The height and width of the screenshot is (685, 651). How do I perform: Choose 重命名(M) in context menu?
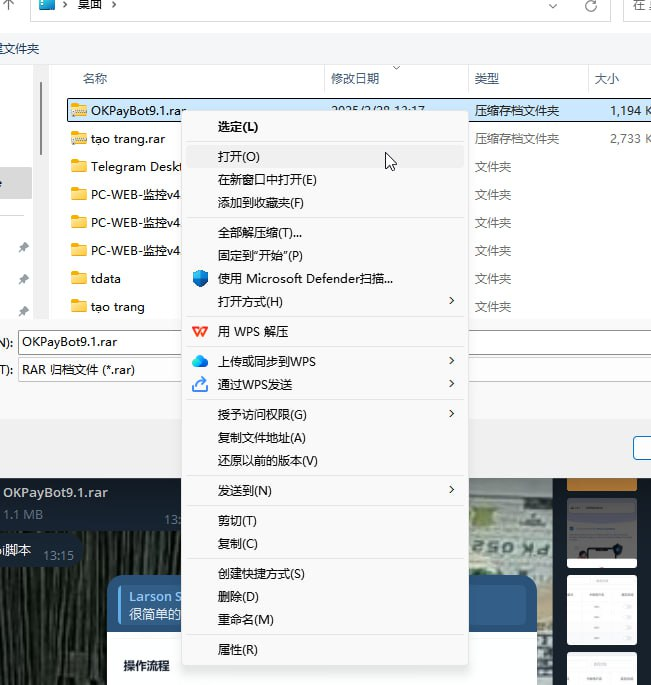coord(325,620)
